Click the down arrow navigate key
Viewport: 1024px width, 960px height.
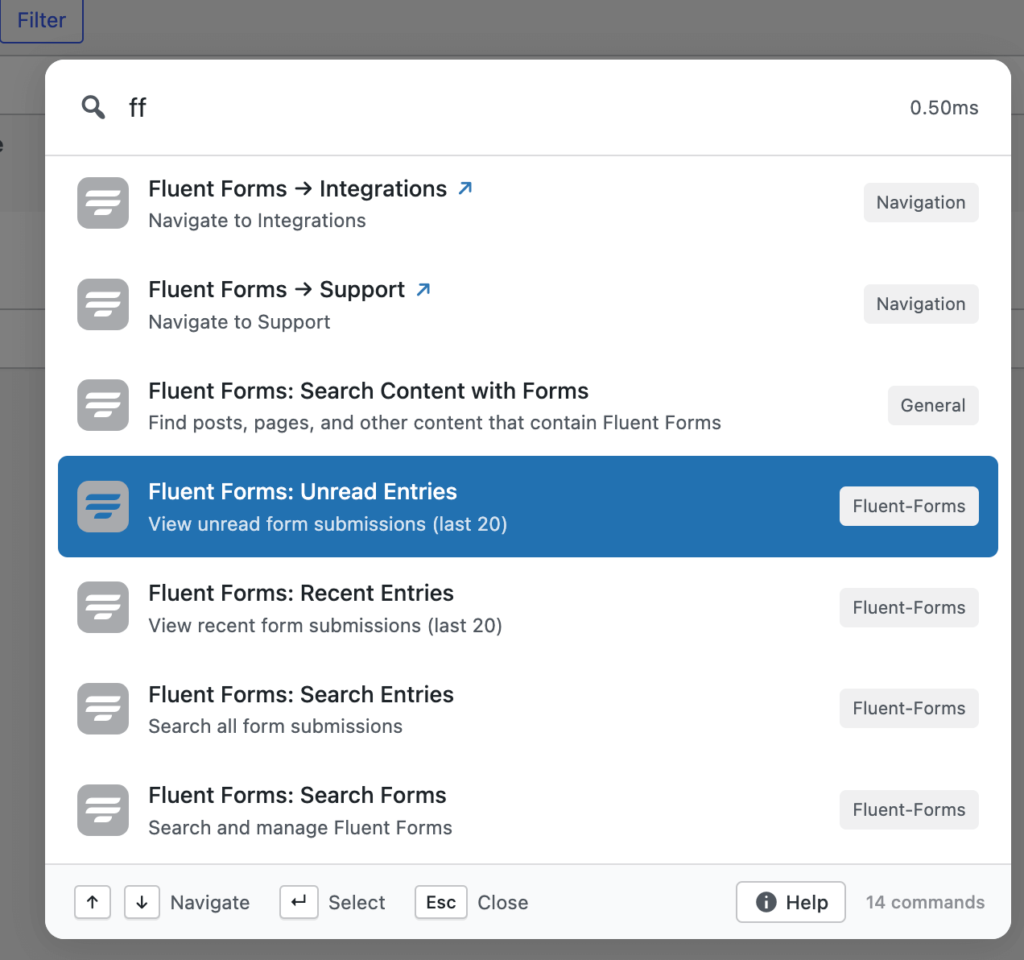[x=142, y=902]
